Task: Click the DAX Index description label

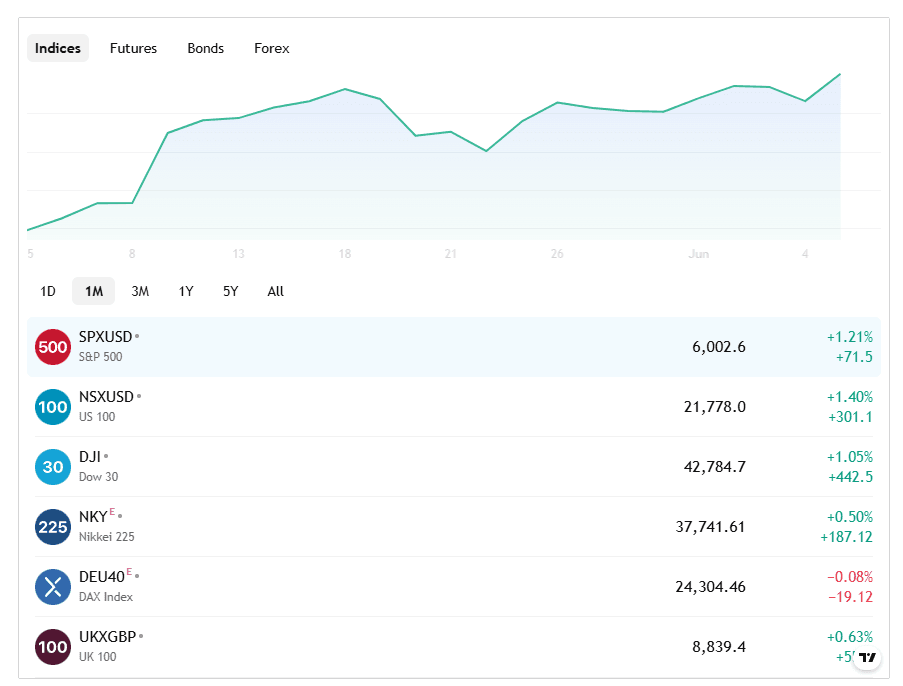Action: tap(105, 597)
